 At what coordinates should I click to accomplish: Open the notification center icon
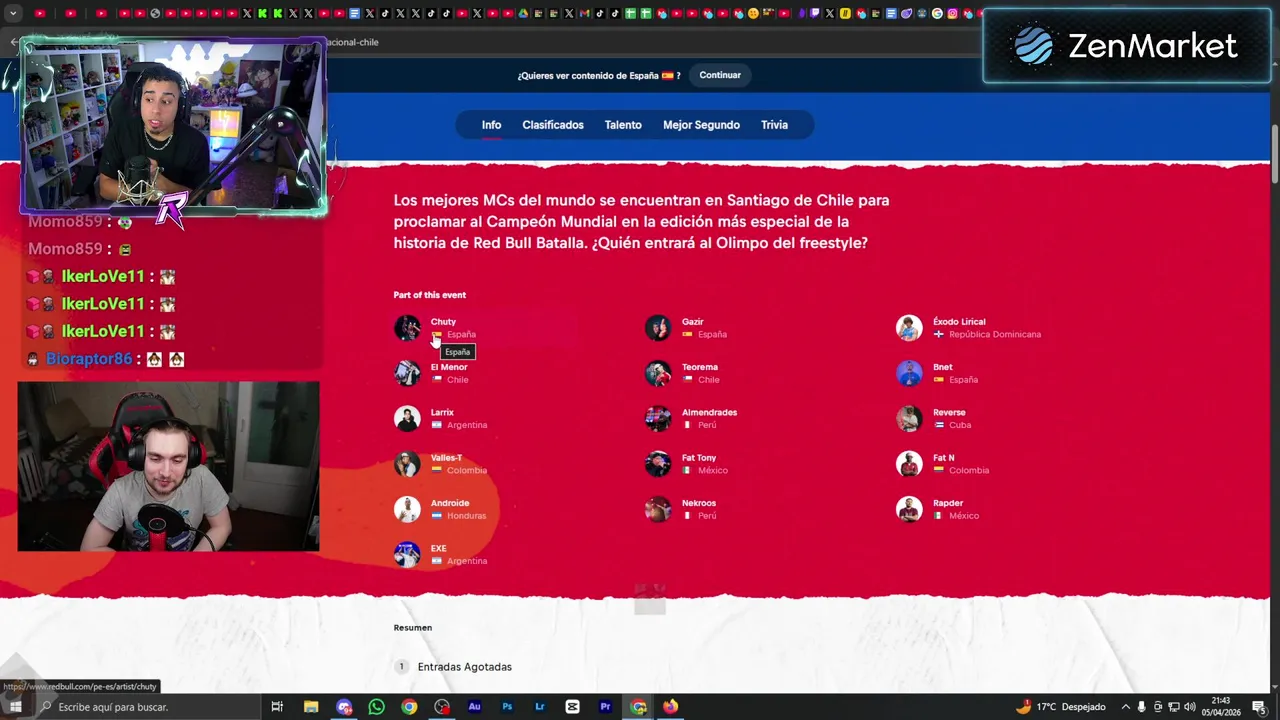tap(1259, 707)
